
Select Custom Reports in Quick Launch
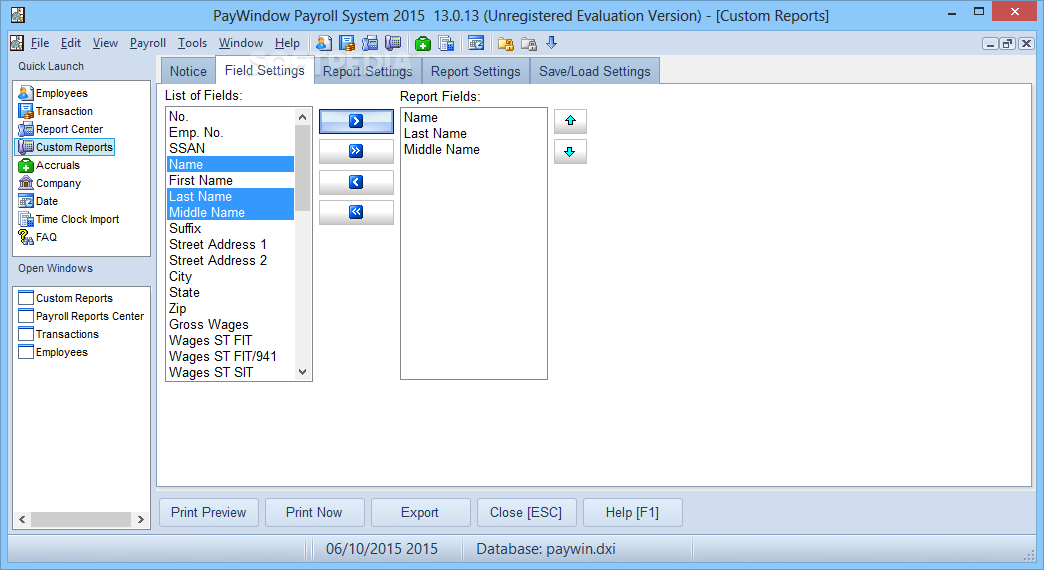point(66,147)
